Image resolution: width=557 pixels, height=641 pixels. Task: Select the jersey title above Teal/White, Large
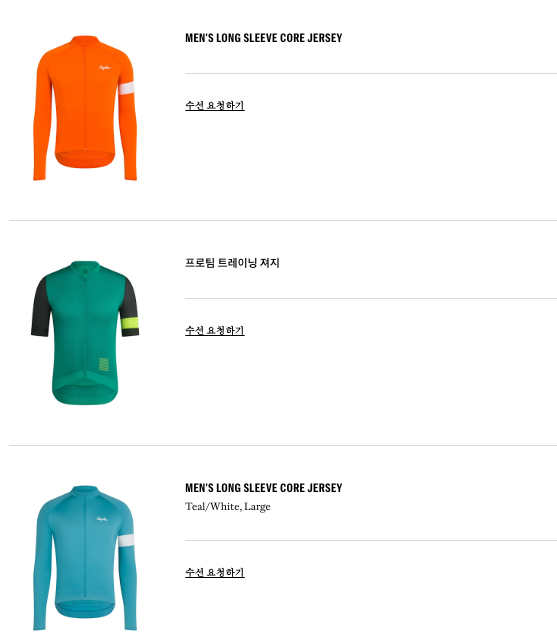pos(264,488)
